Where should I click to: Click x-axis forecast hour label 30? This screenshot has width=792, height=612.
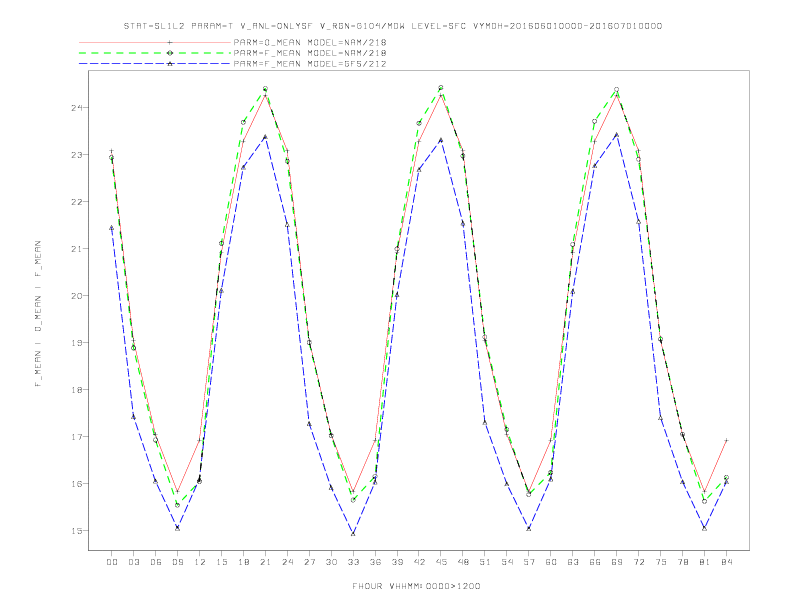click(331, 562)
